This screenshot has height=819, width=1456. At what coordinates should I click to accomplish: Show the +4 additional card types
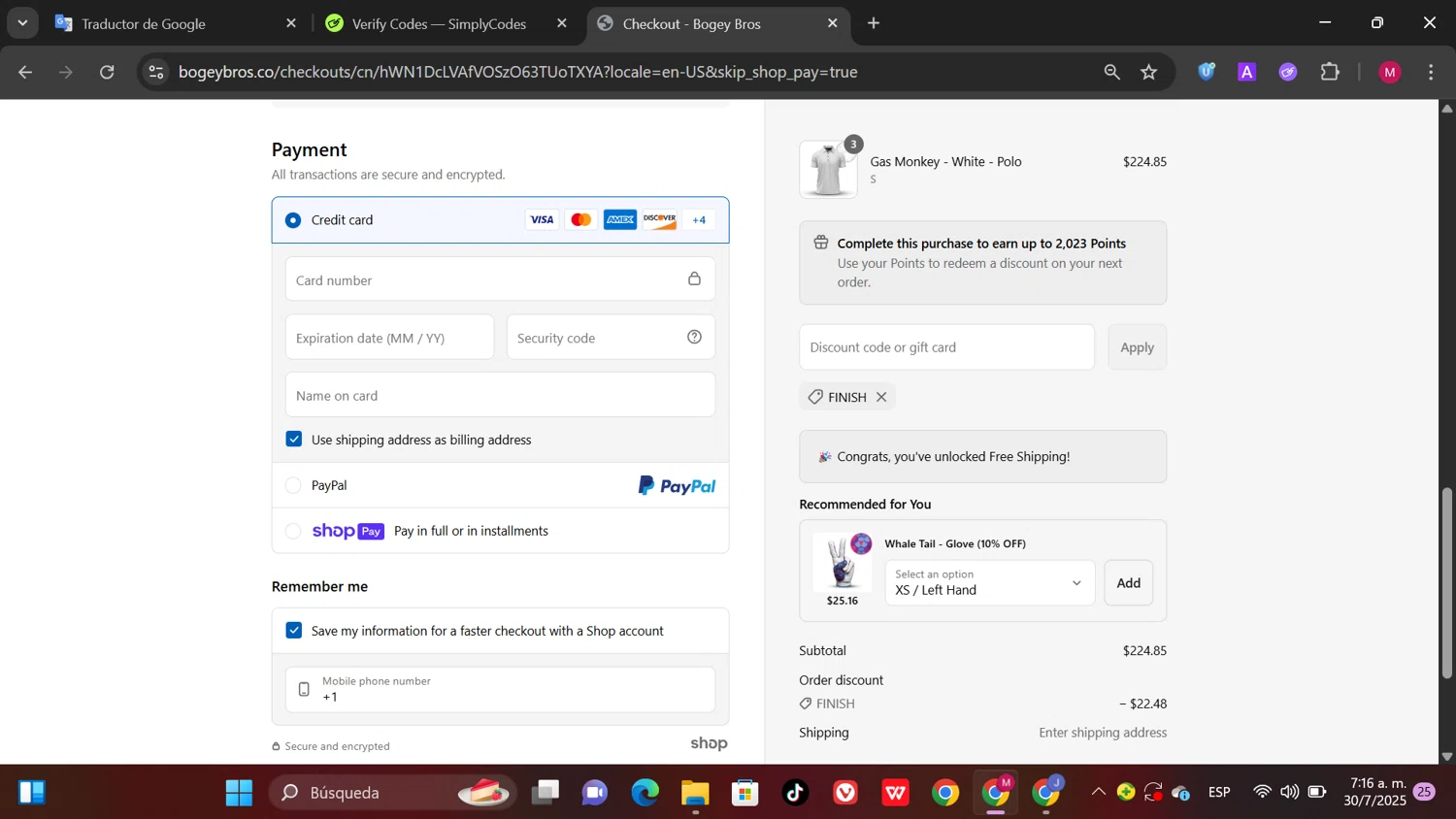(x=699, y=220)
